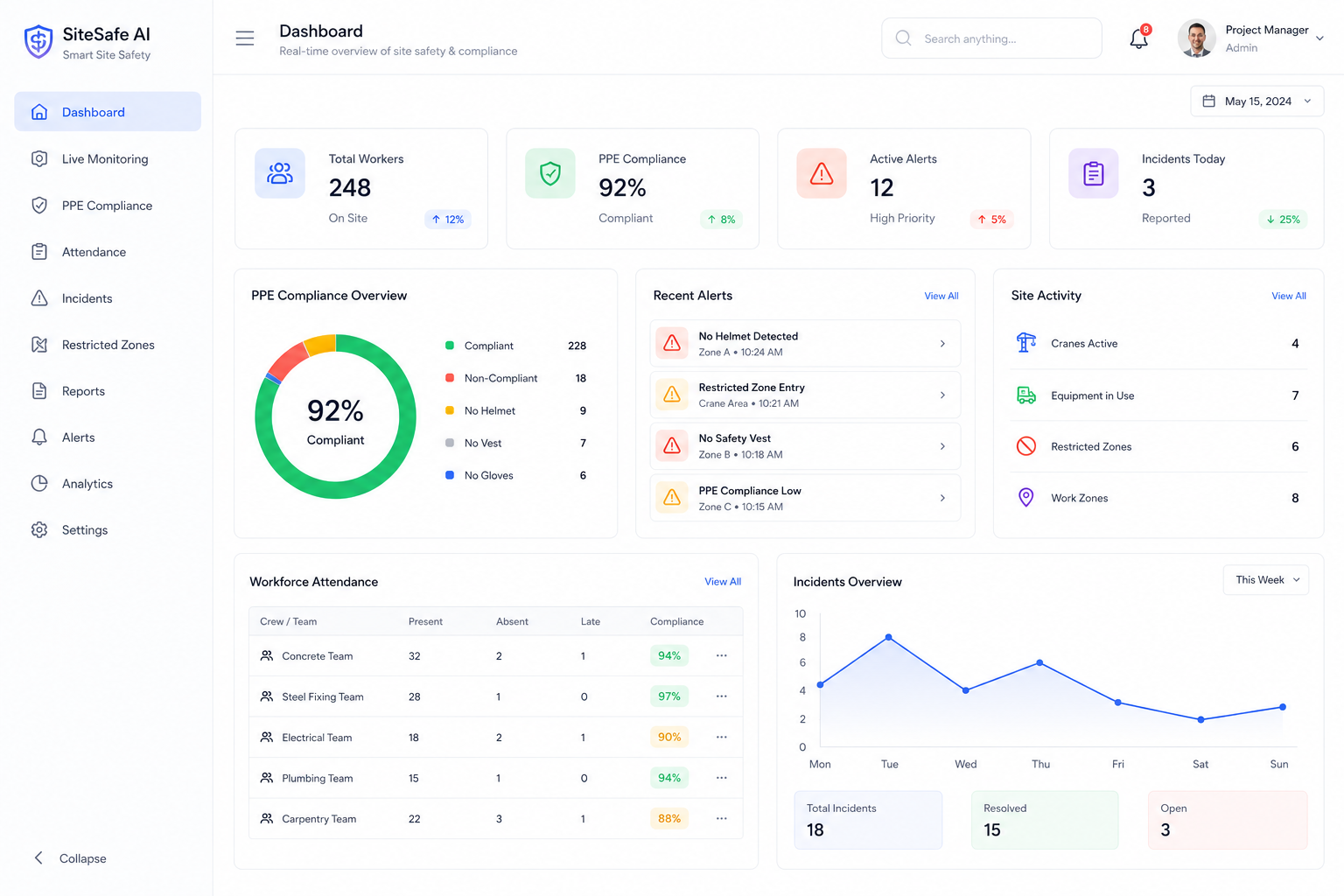Click the Thursday data point on chart
This screenshot has width=1344, height=896.
1039,662
